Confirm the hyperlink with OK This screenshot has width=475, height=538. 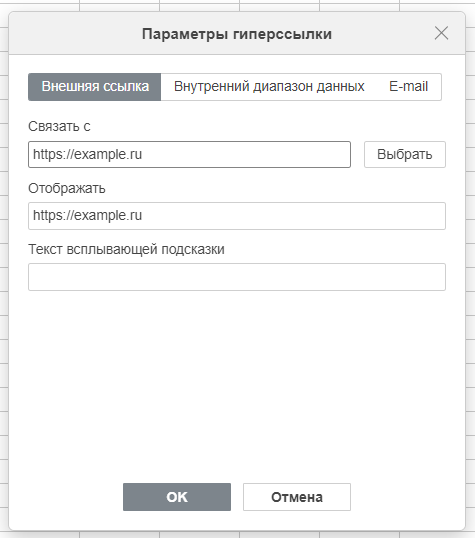[x=177, y=497]
